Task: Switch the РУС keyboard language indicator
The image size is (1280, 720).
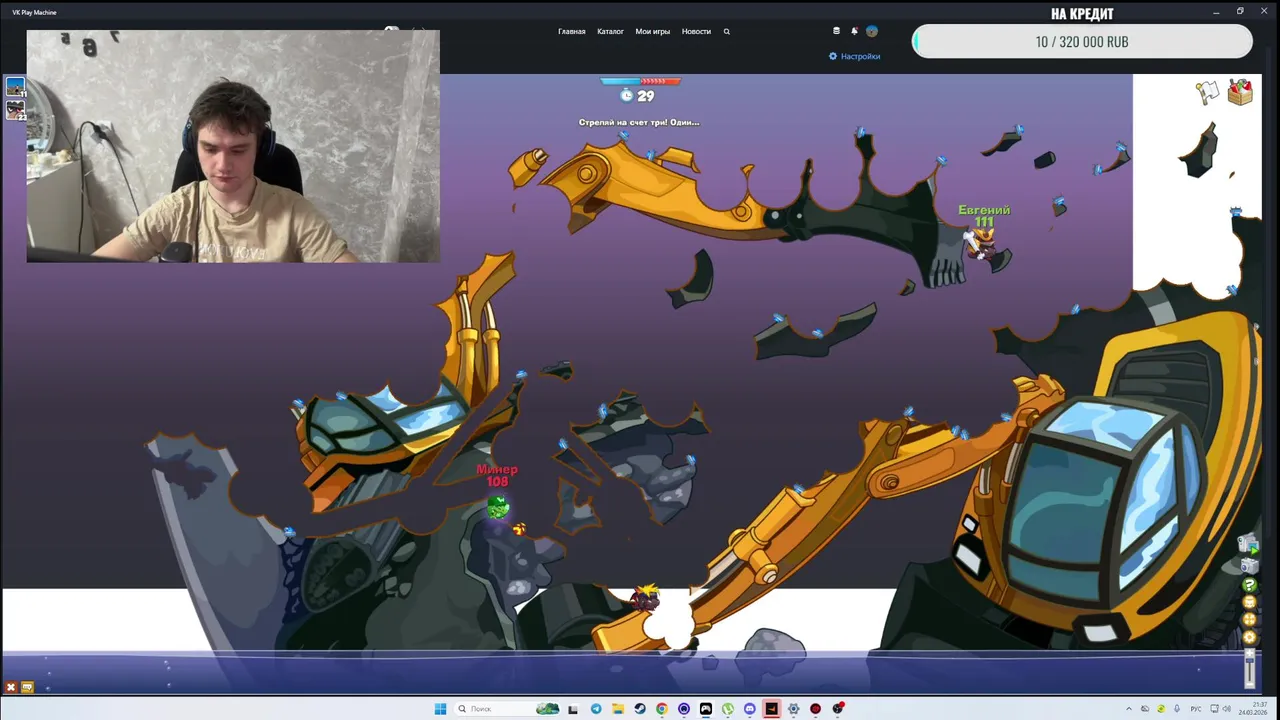Action: (x=1196, y=709)
